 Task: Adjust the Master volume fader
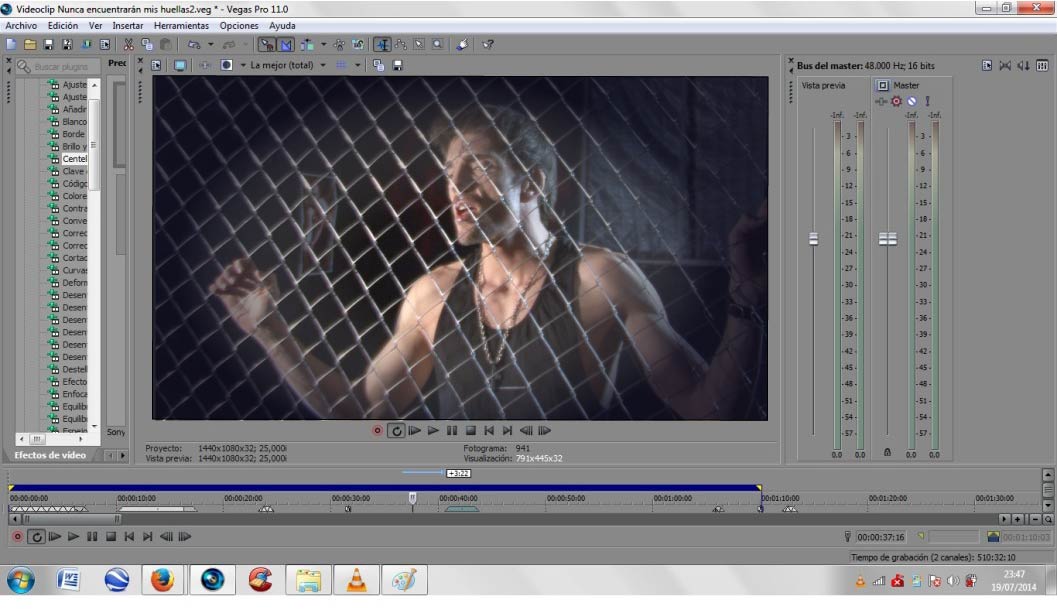coord(887,239)
